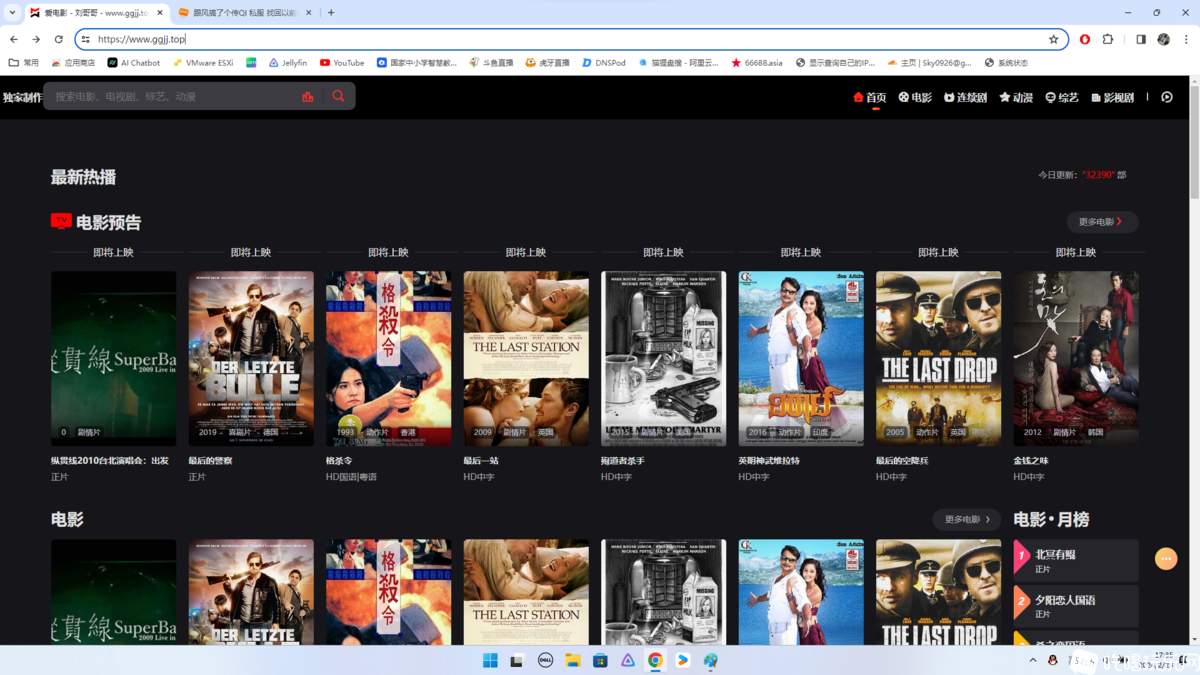Select the 动漫 navigation item
This screenshot has width=1200, height=675.
[1016, 97]
